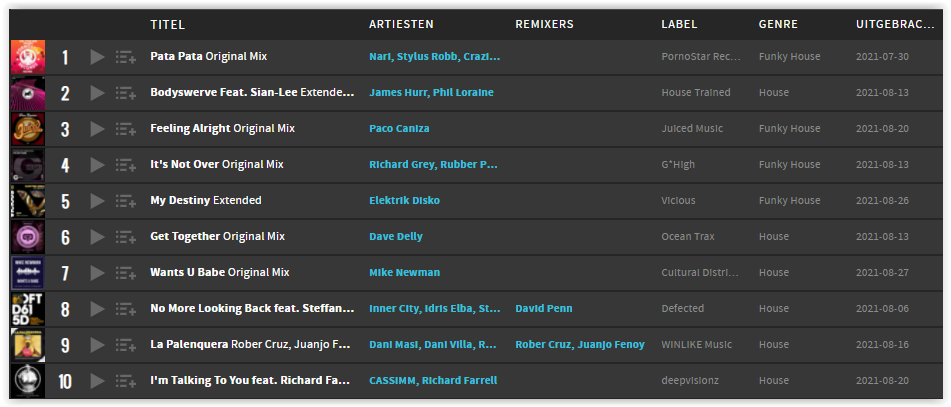Viewport: 951px width, 407px height.
Task: Click the Pata Pata album artwork
Action: [28, 57]
